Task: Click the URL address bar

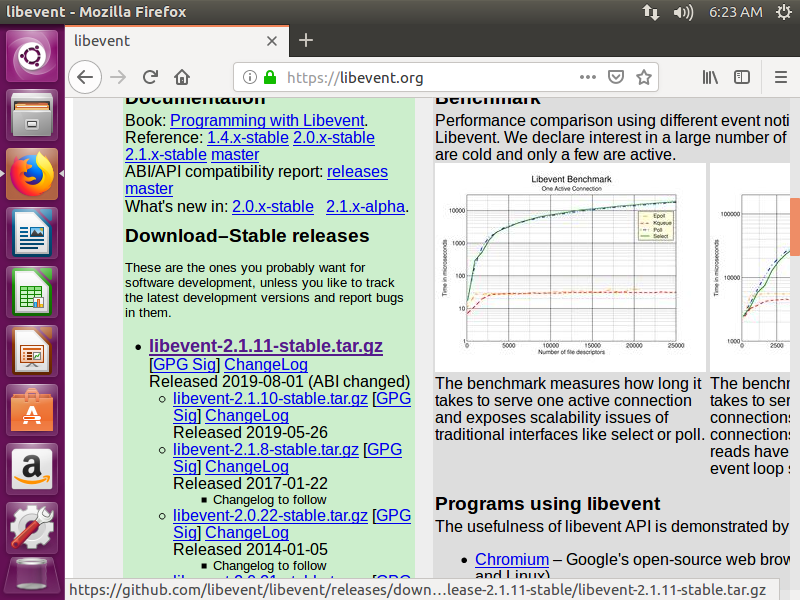Action: point(431,78)
